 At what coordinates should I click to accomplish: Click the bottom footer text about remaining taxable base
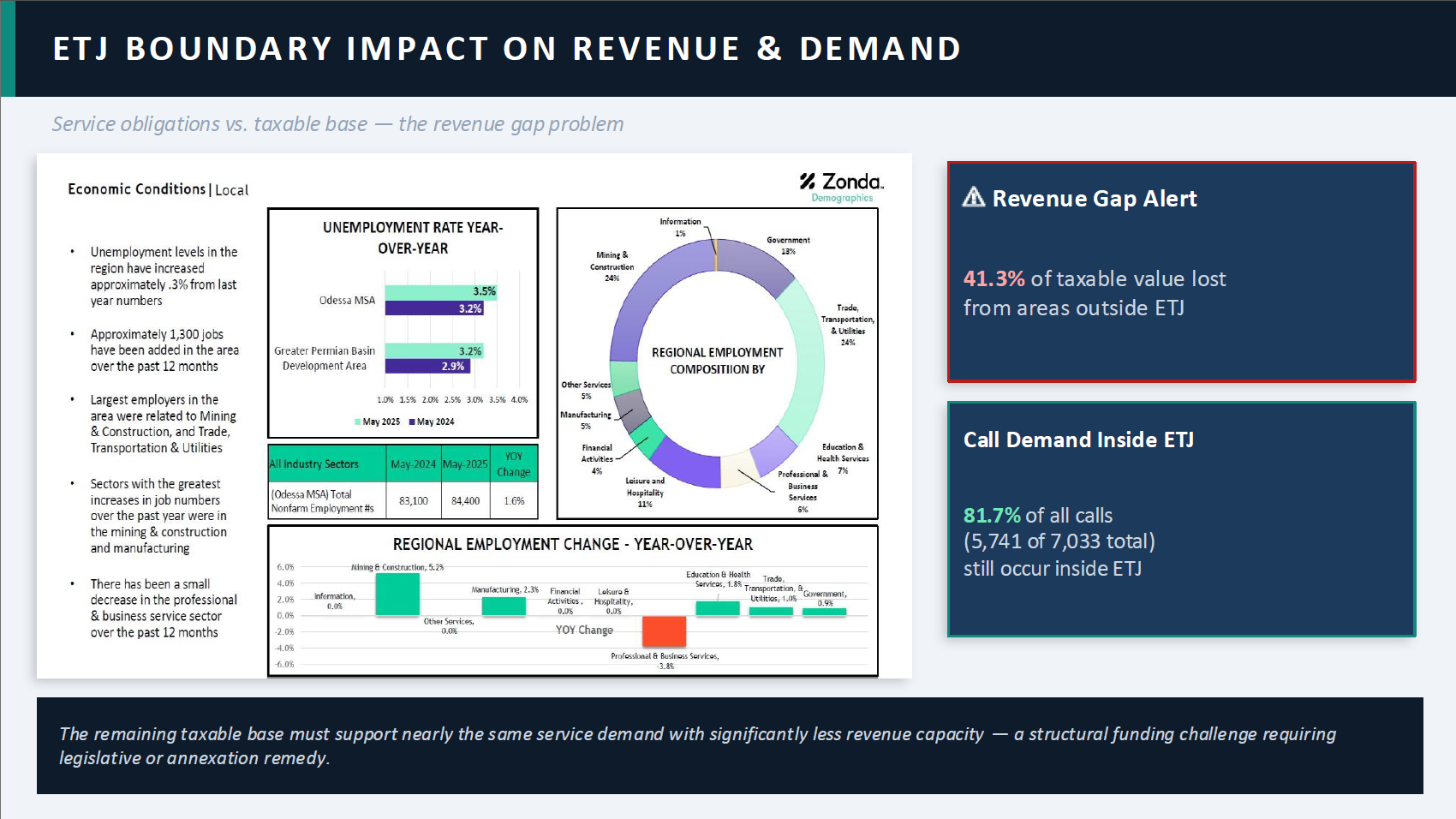697,745
